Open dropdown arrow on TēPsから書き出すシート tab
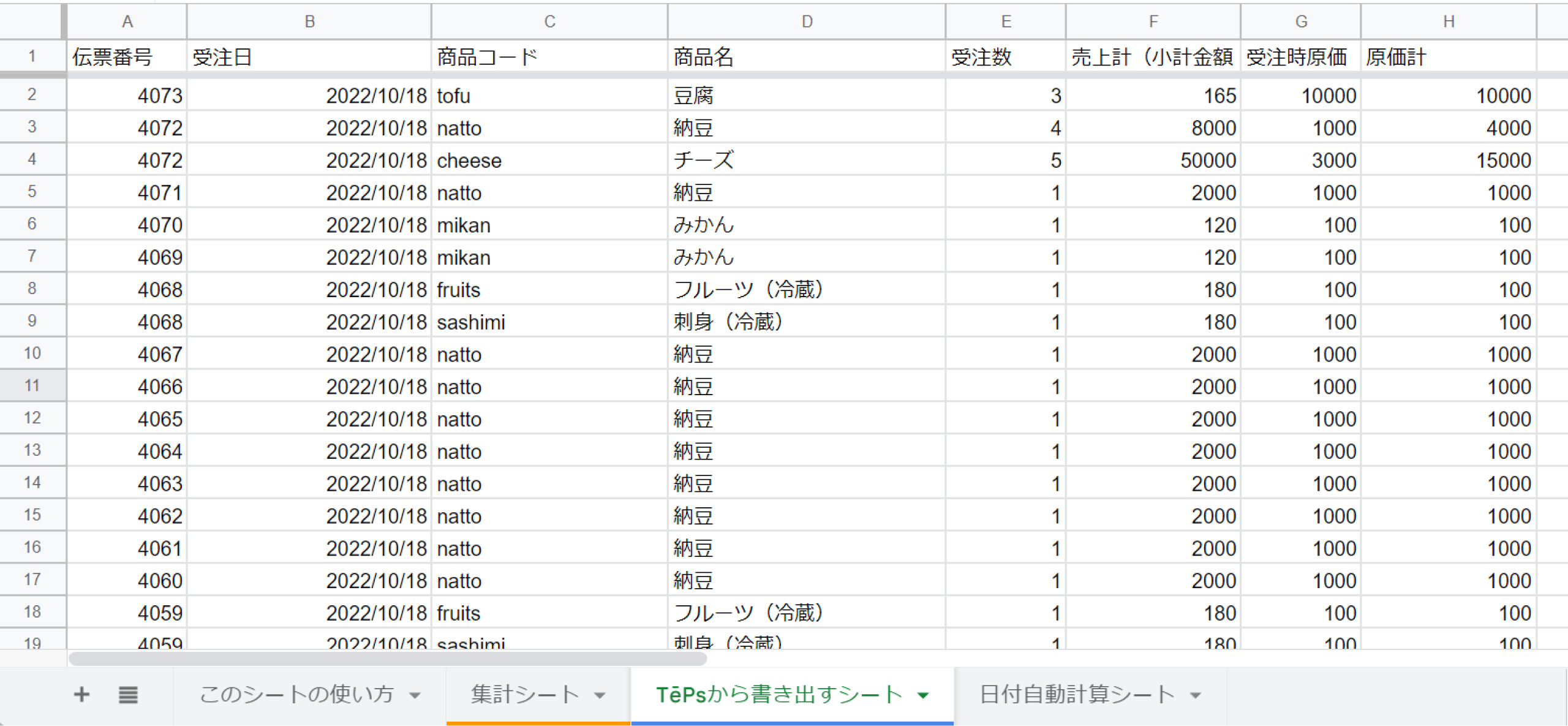 point(923,695)
